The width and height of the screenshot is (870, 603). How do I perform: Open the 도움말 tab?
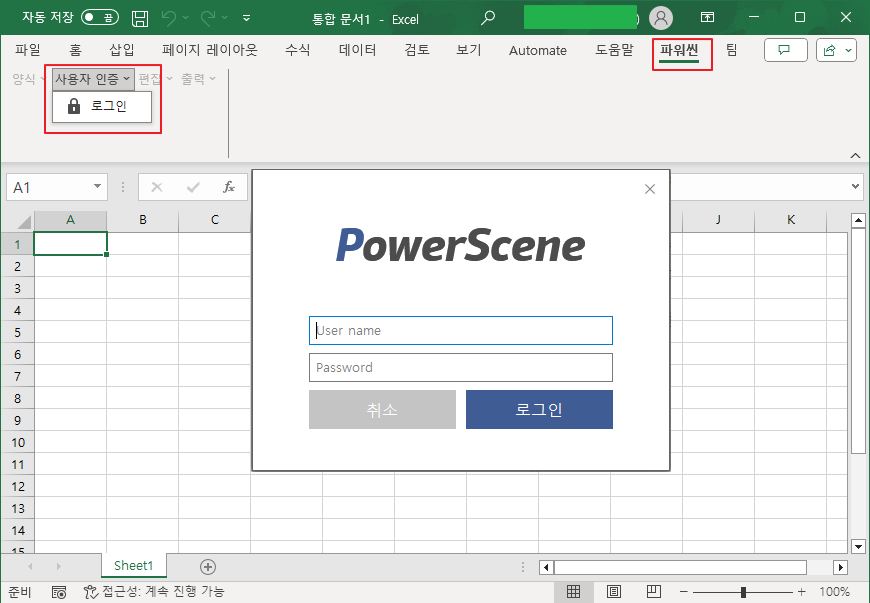(614, 50)
